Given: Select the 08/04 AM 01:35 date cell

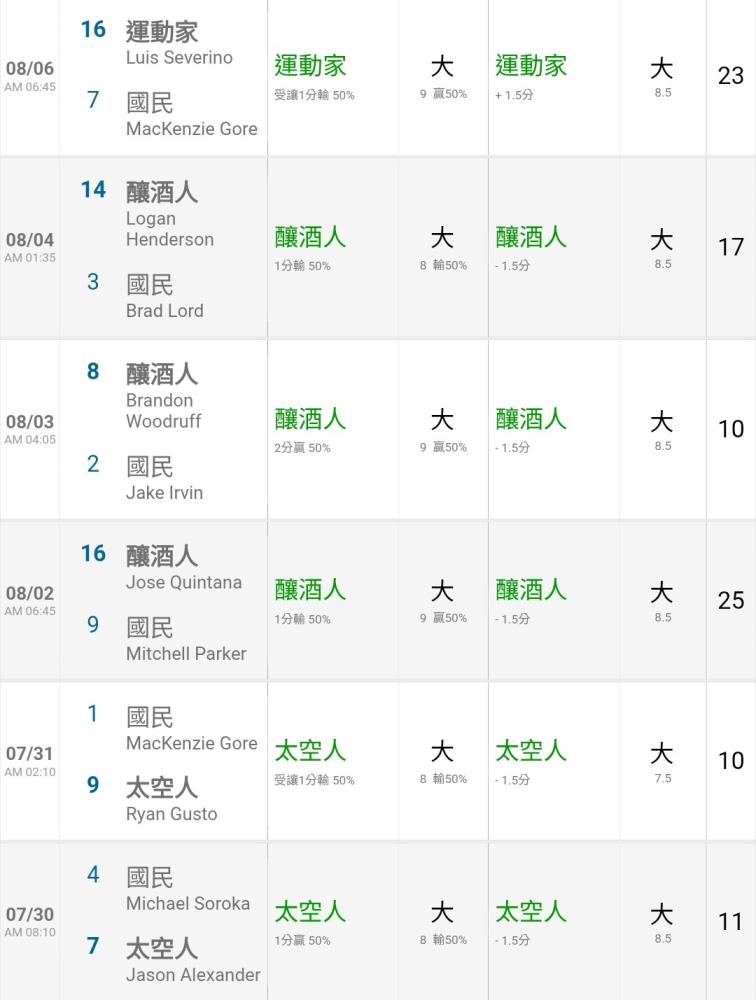Looking at the screenshot, I should [x=30, y=247].
